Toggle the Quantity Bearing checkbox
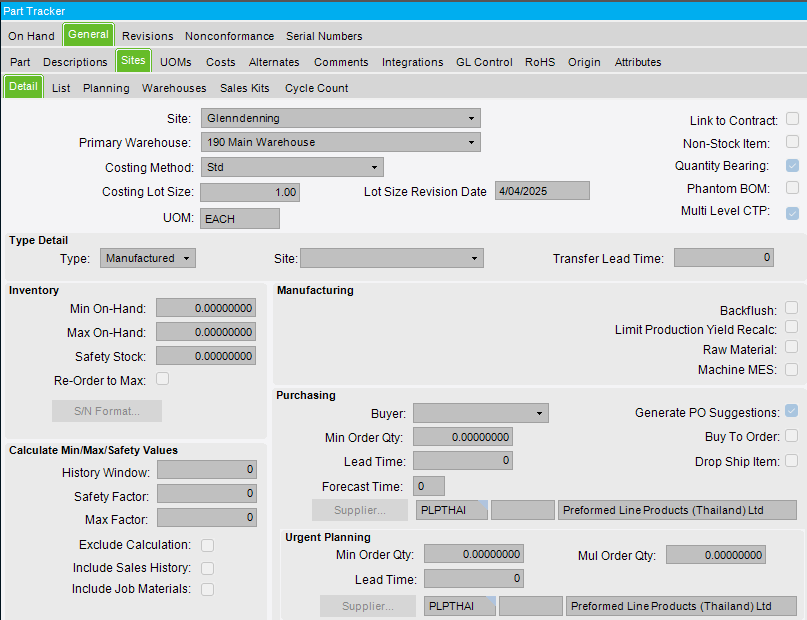The image size is (807, 620). pyautogui.click(x=793, y=165)
